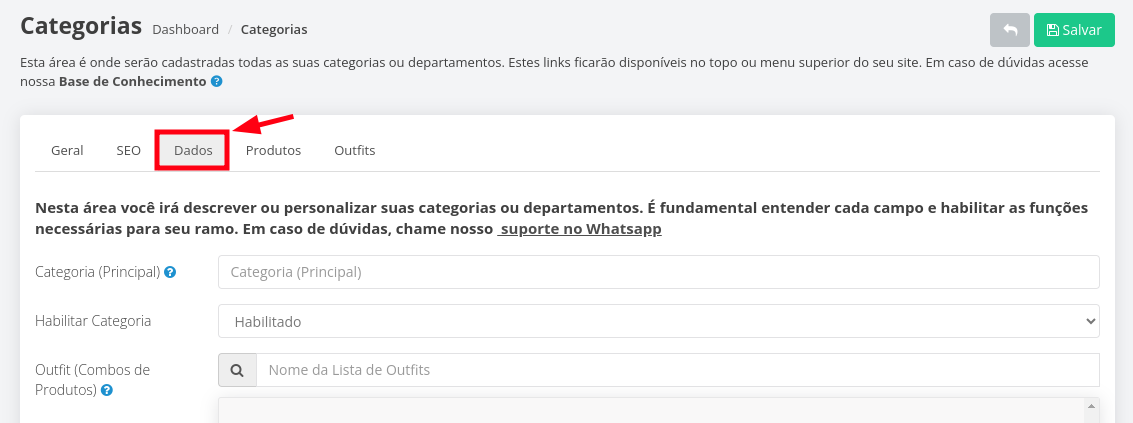Switch to the SEO tab
The image size is (1133, 423).
(x=129, y=150)
